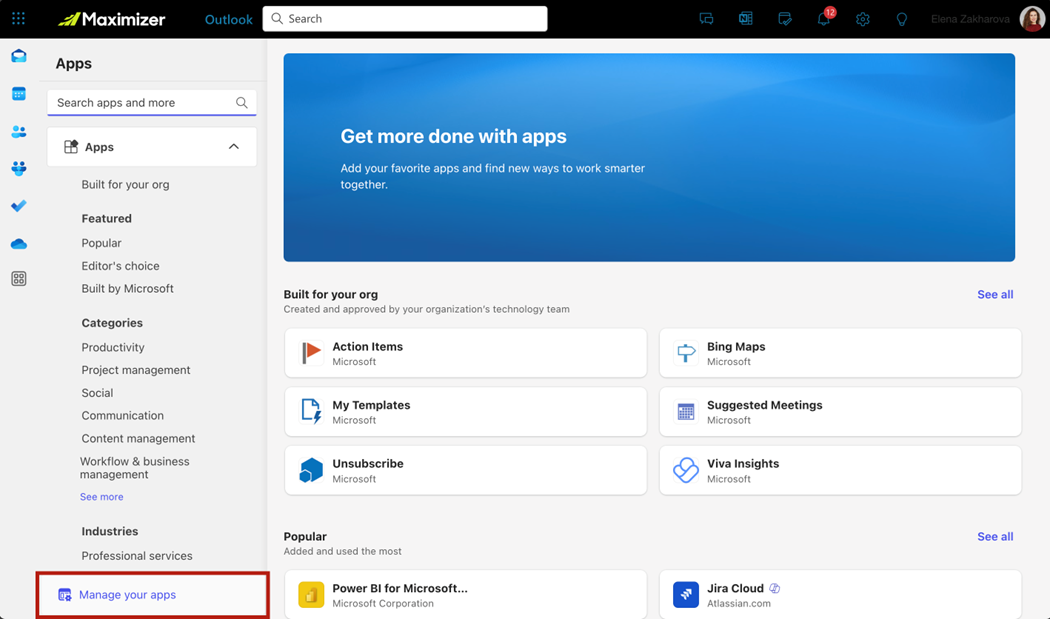Select Built by Microsoft in sidebar
Viewport: 1050px width, 619px height.
click(127, 289)
